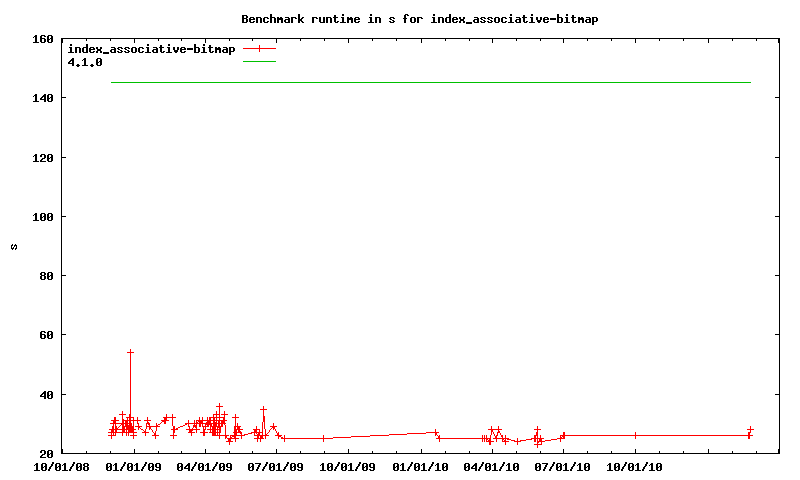Click the 10/01/09 x-axis date label

[x=349, y=465]
